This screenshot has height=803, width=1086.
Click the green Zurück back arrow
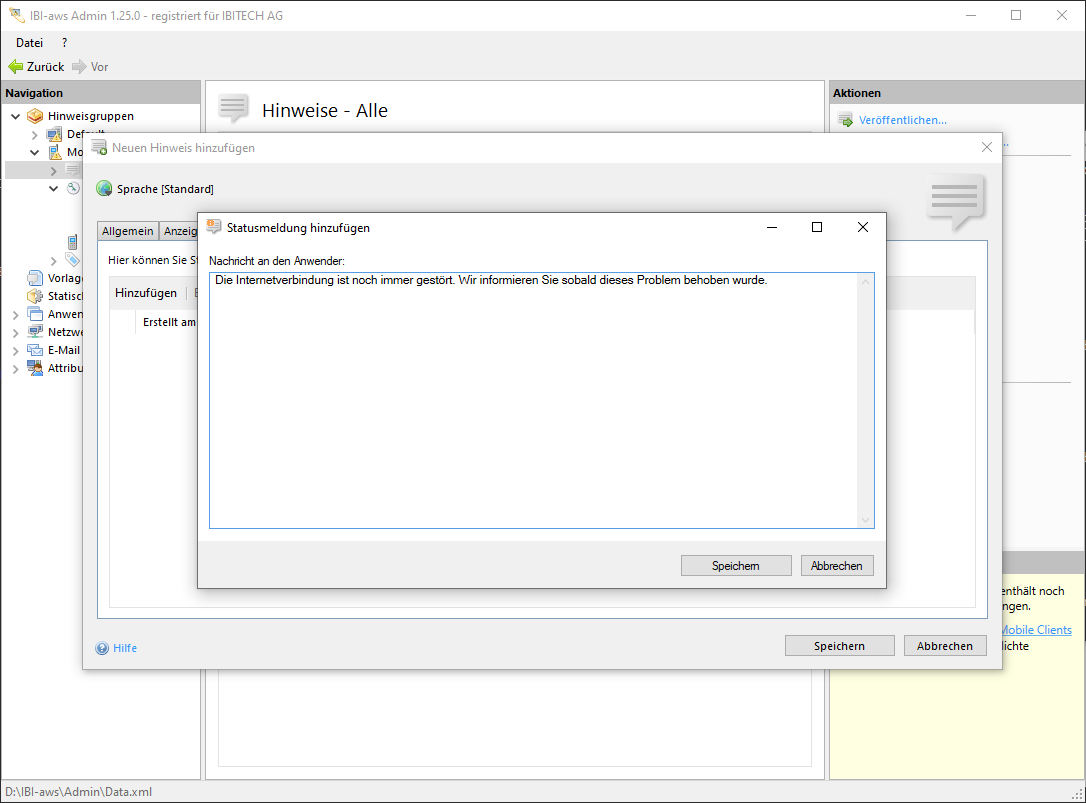pos(16,67)
